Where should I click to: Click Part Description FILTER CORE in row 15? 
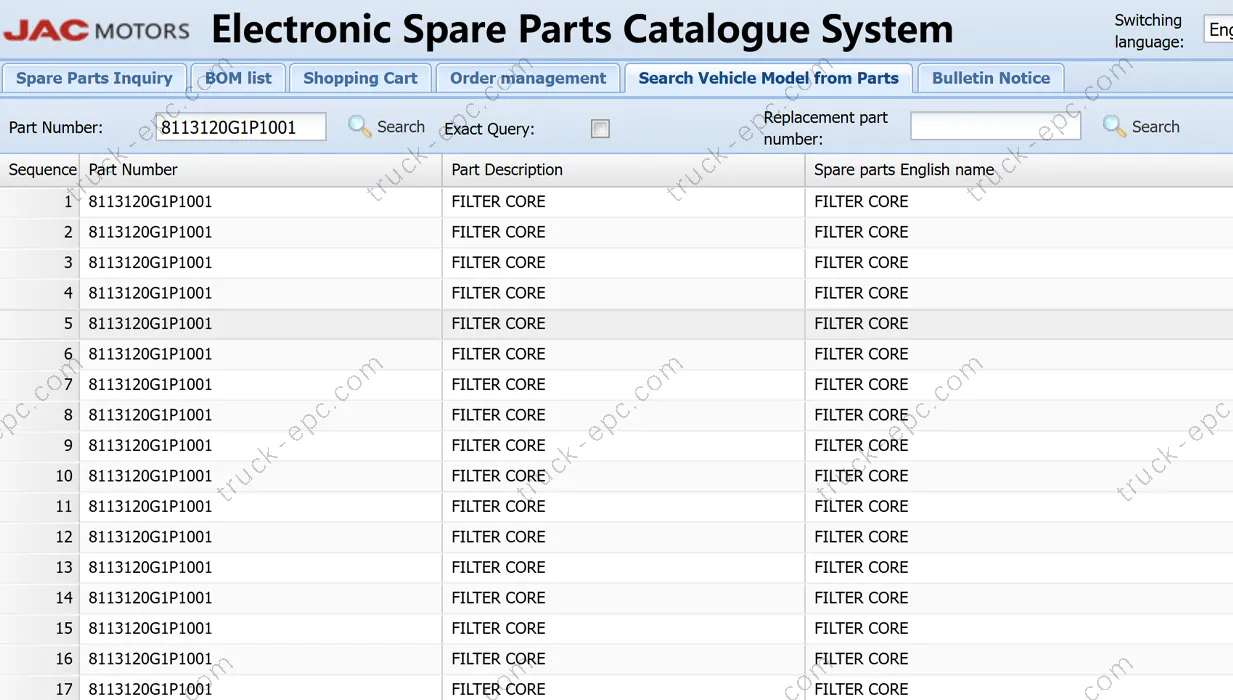coord(498,629)
